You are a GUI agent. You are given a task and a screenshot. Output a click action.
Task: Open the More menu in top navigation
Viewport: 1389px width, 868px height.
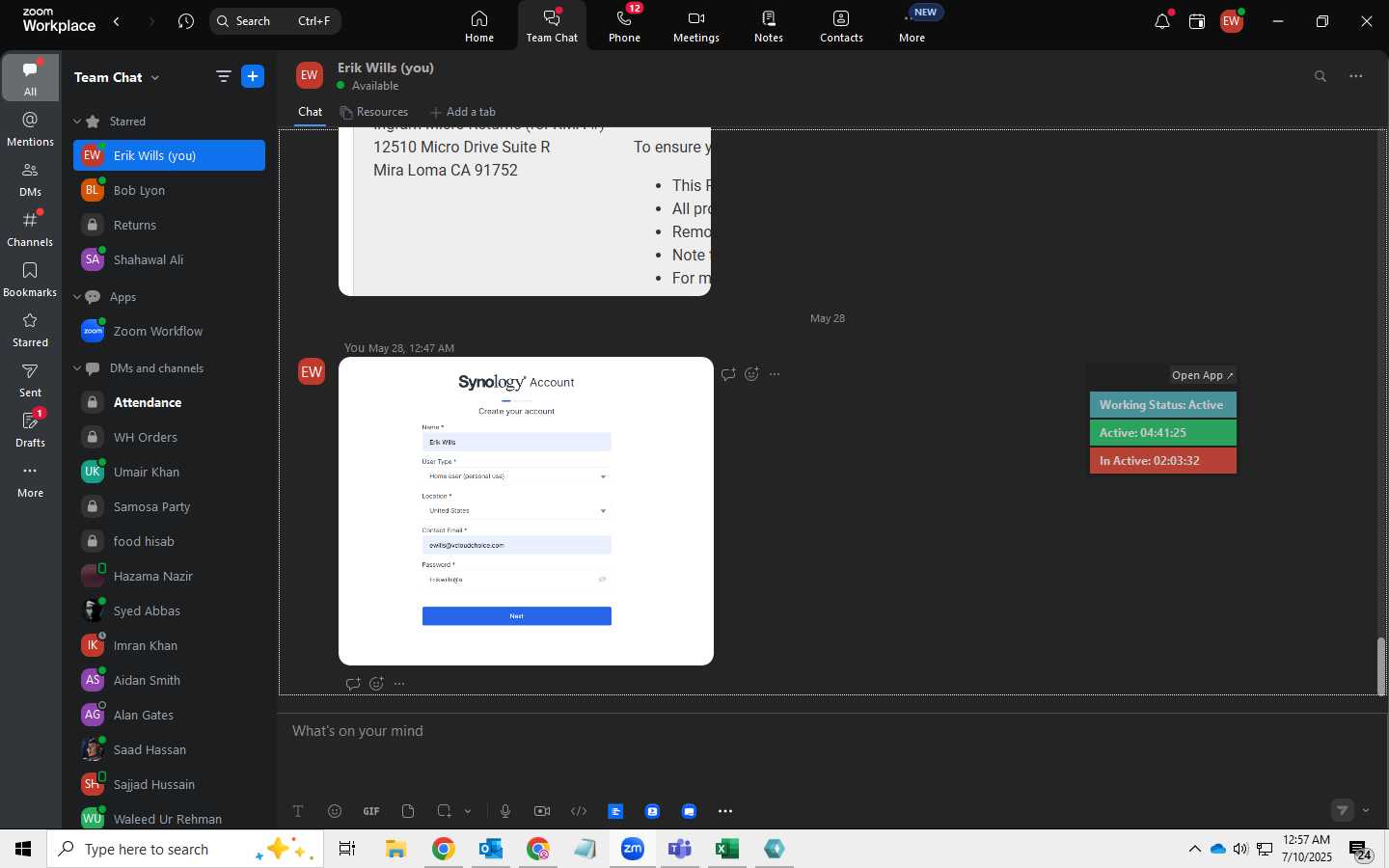(x=912, y=26)
